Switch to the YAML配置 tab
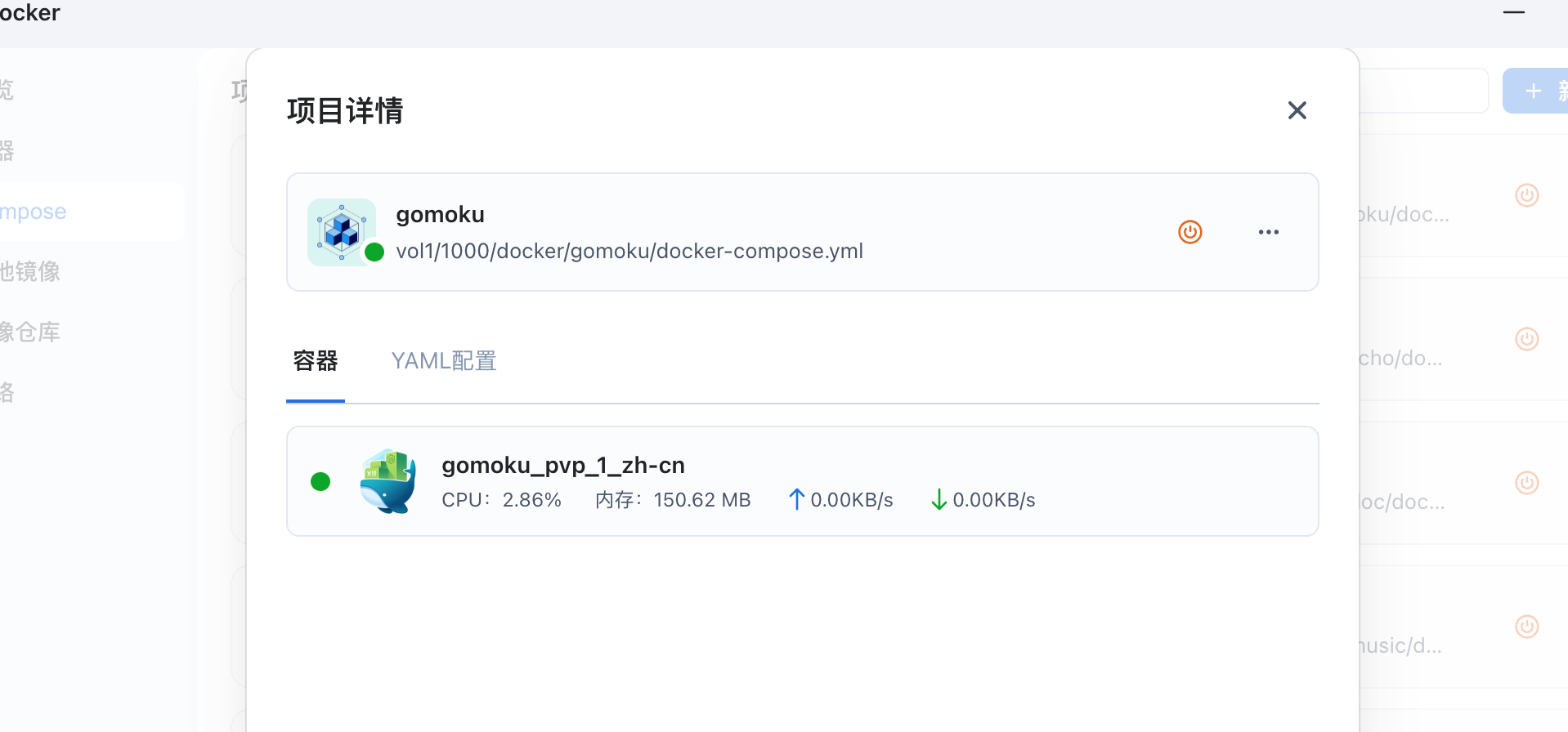Image resolution: width=1568 pixels, height=732 pixels. [443, 361]
